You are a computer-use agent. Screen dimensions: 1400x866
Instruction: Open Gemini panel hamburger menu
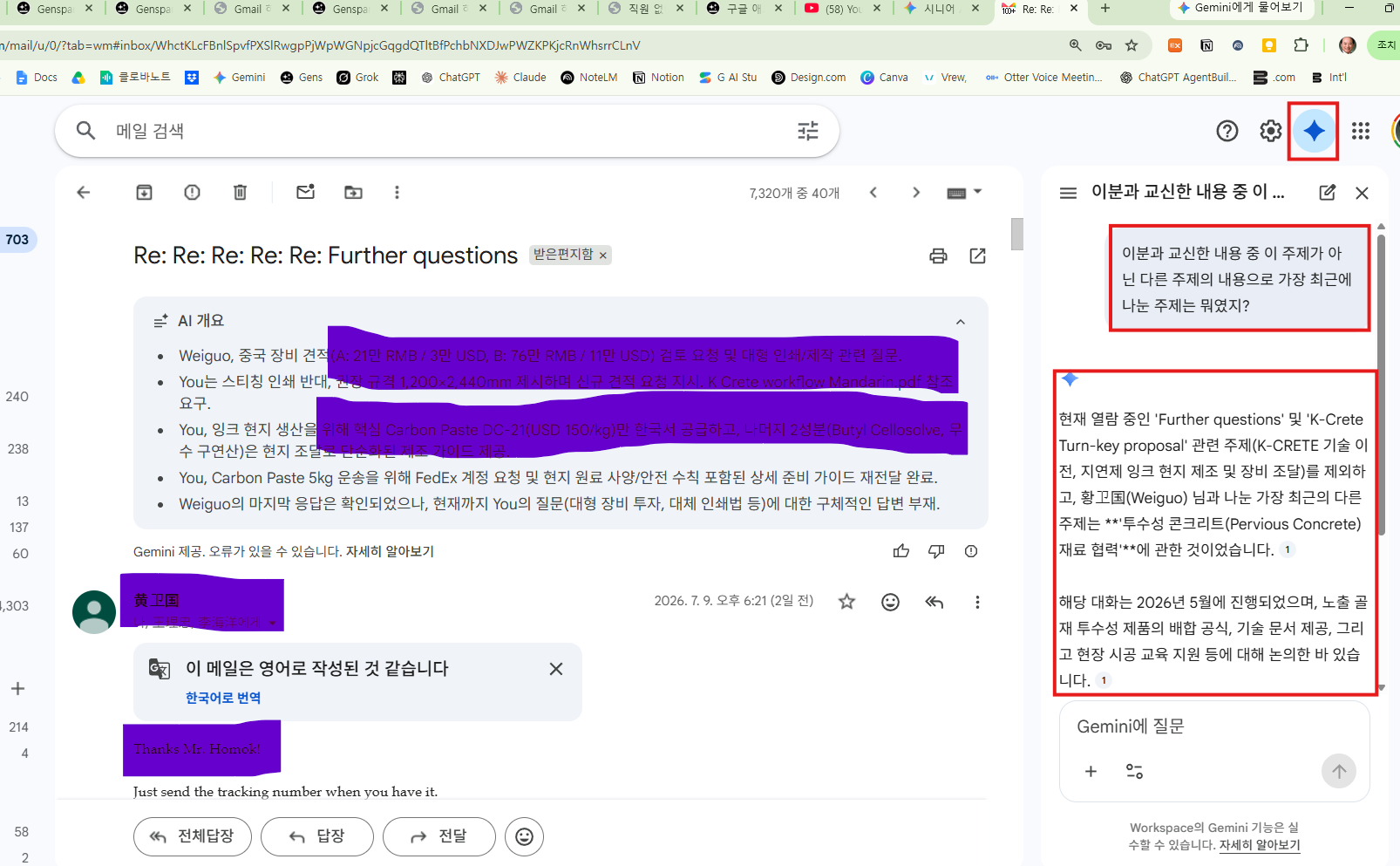point(1068,193)
